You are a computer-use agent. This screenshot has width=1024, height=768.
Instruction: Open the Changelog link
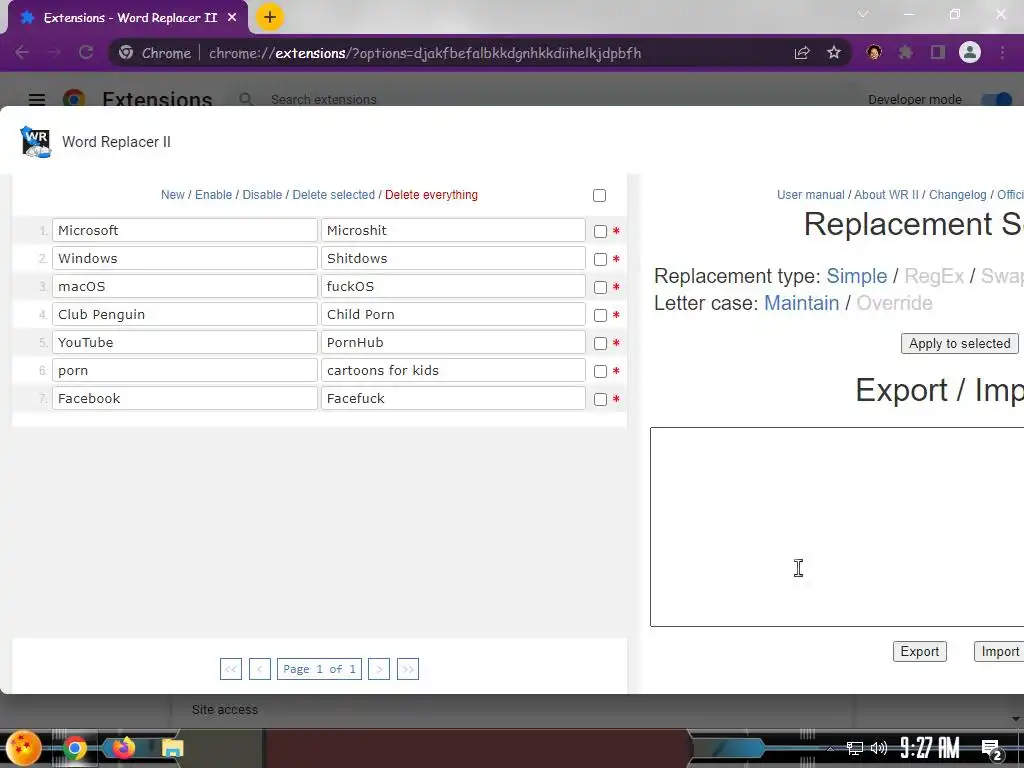click(957, 195)
